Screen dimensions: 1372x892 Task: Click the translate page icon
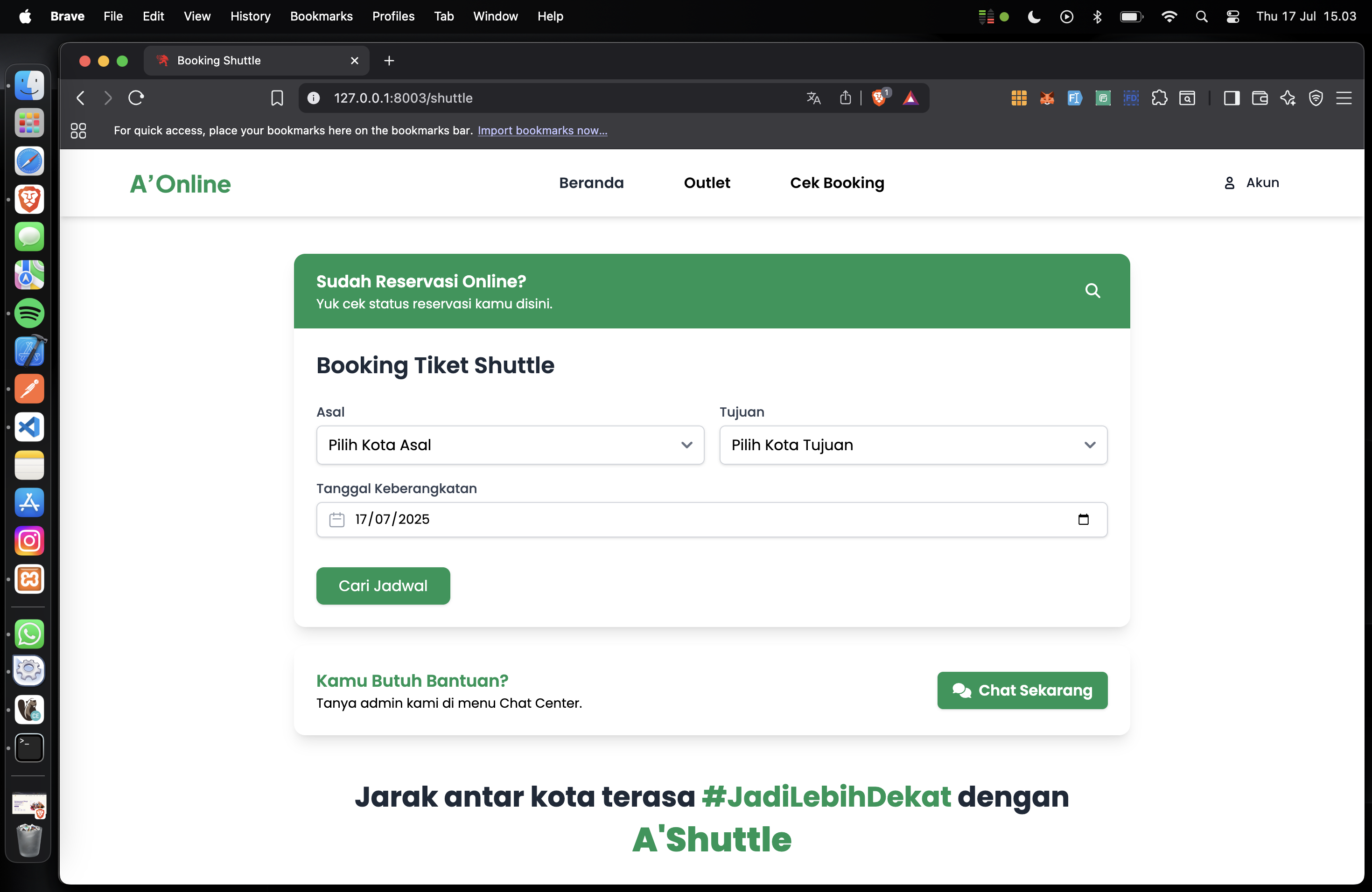(x=813, y=98)
